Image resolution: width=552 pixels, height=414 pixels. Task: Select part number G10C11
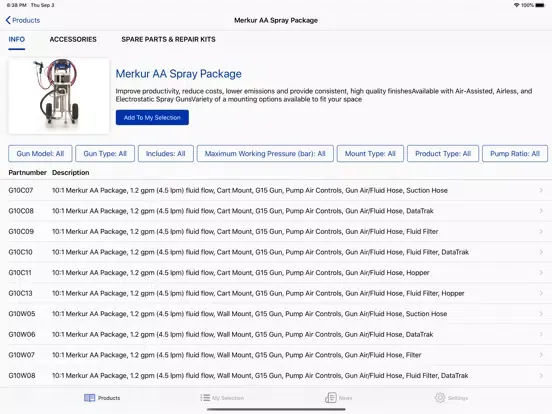pos(20,272)
